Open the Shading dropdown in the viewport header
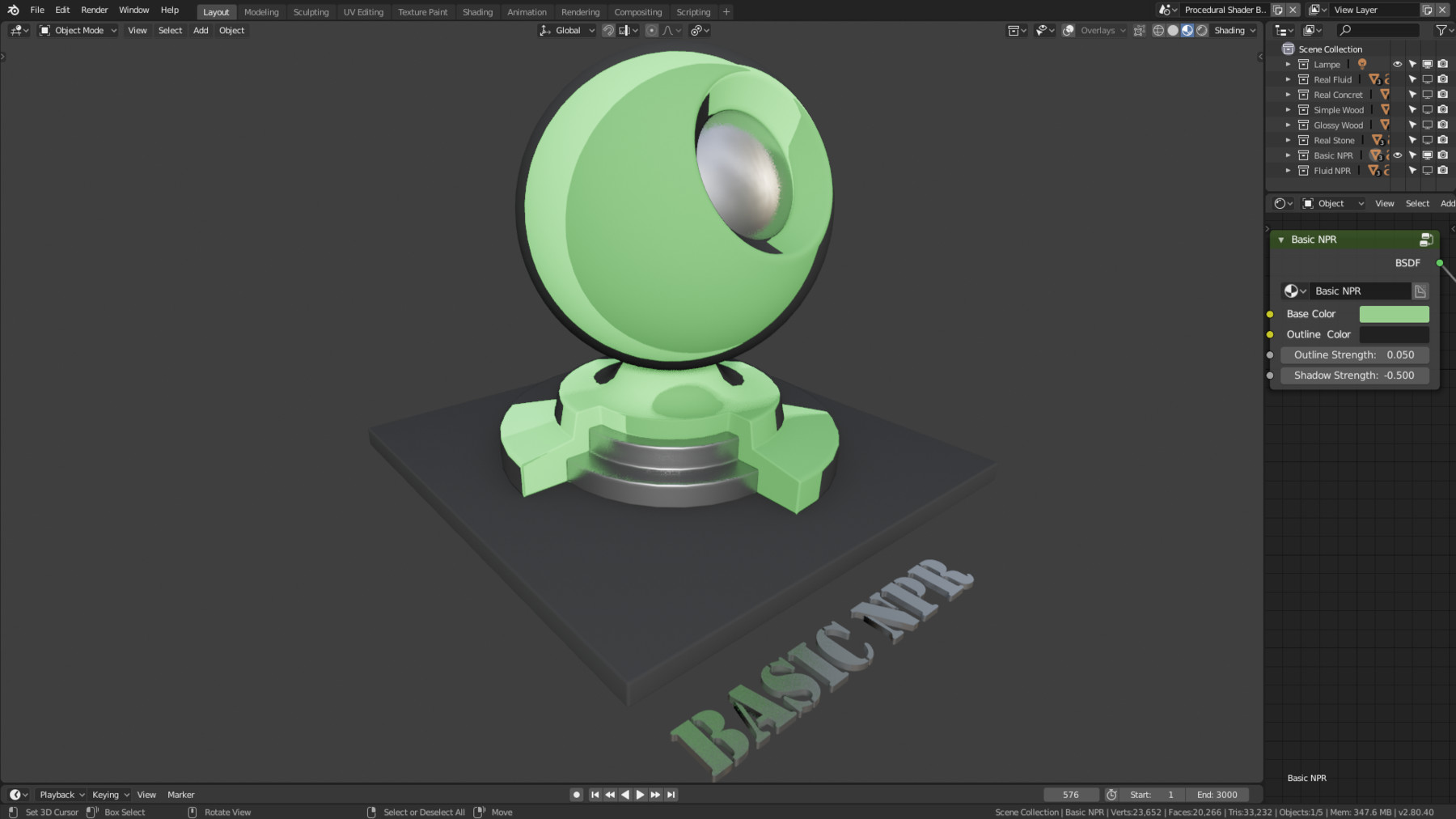The width and height of the screenshot is (1456, 819). tap(1234, 30)
